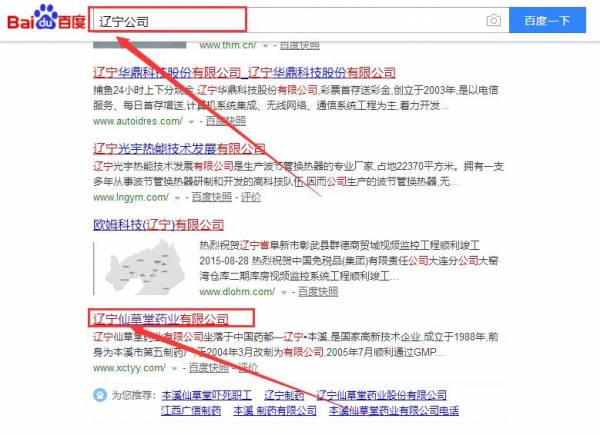The width and height of the screenshot is (600, 435).
Task: Open 辽宁仙草堂药业有限公司 result title
Action: point(161,319)
